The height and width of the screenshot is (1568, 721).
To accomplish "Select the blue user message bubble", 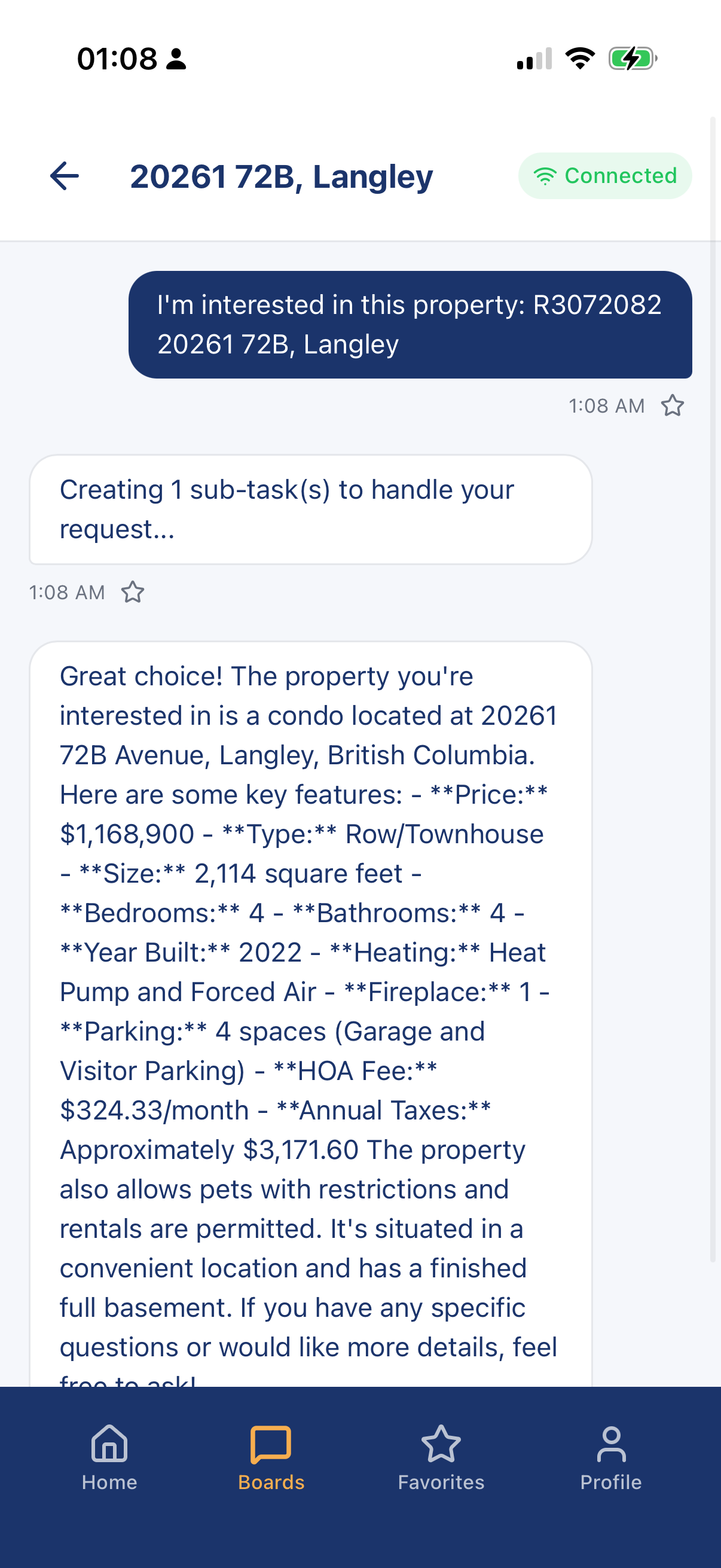I will pyautogui.click(x=410, y=325).
